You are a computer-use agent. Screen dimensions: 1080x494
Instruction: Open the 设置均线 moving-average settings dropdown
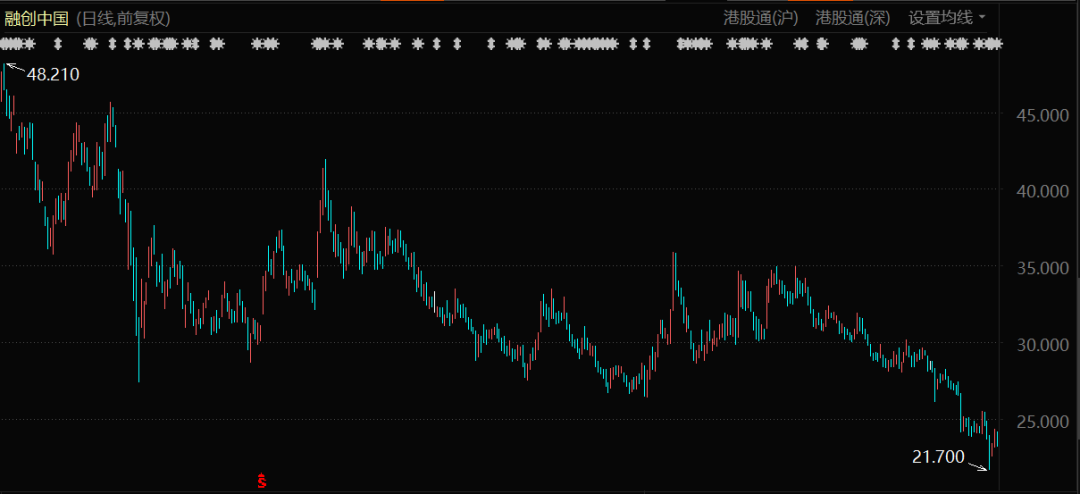(946, 18)
